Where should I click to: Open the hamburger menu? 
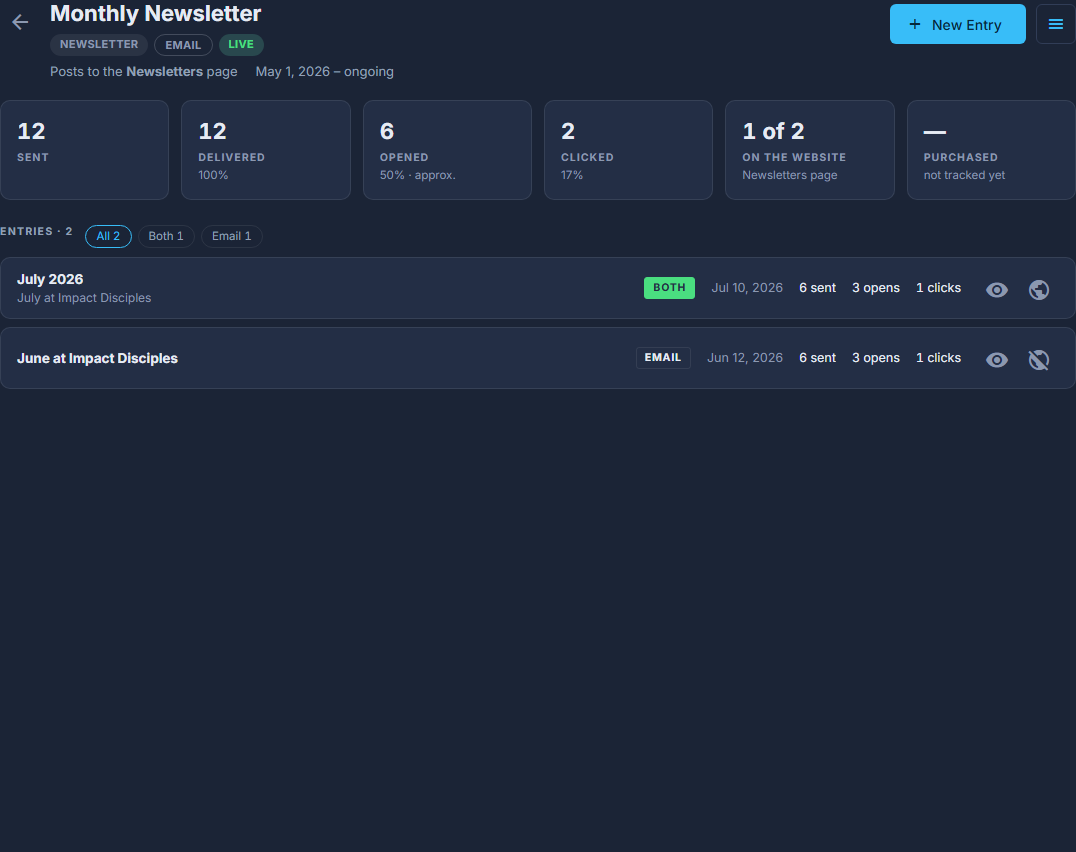(1055, 25)
